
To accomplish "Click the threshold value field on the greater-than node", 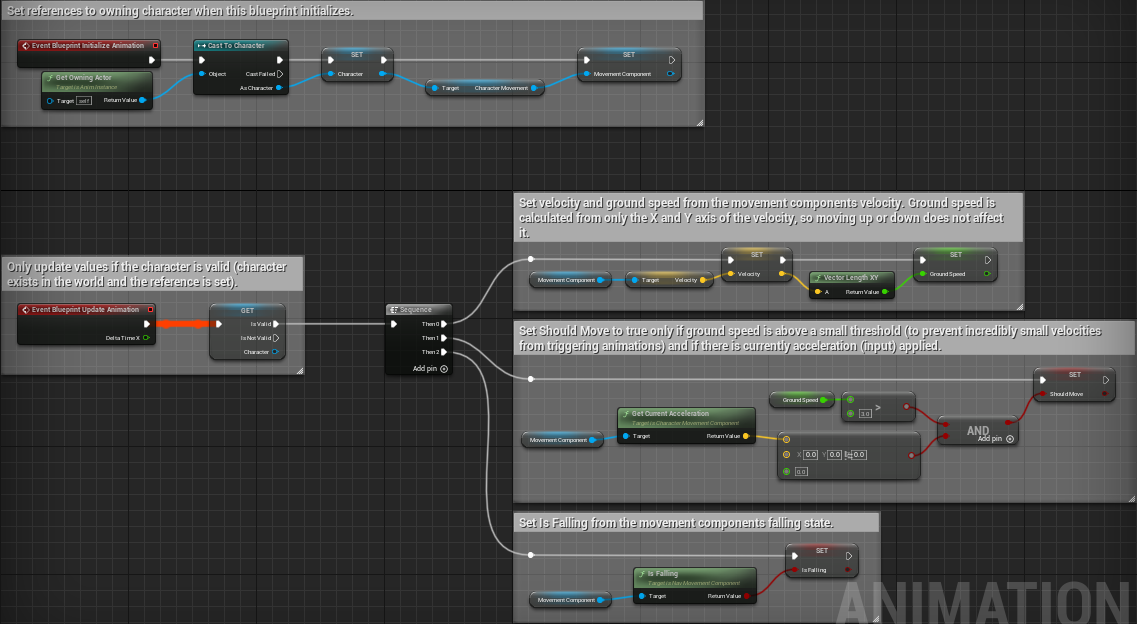I will point(865,413).
